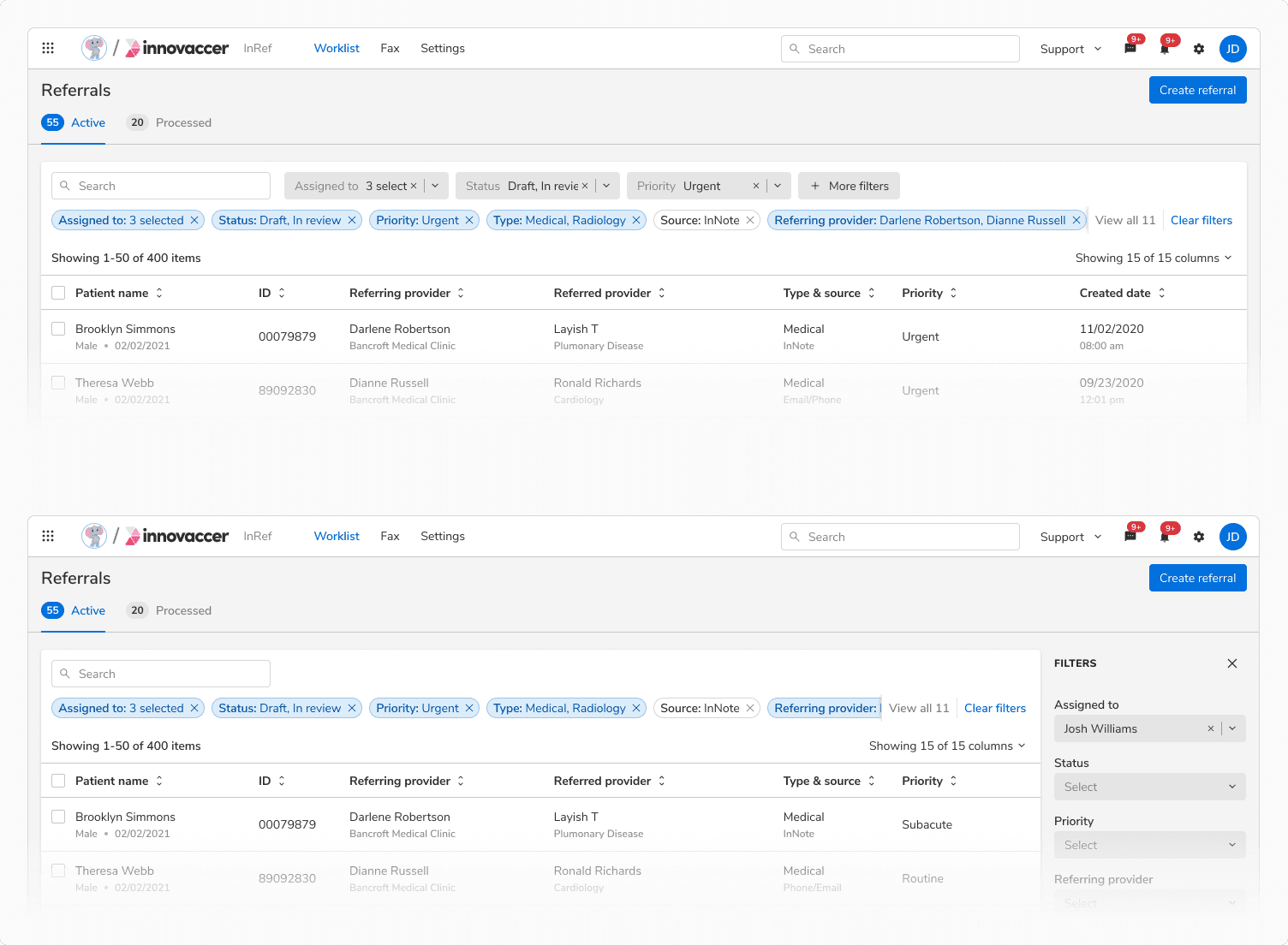Open Fax menu in view with FILTERS panel
Screen dimensions: 1288x945
coord(390,537)
